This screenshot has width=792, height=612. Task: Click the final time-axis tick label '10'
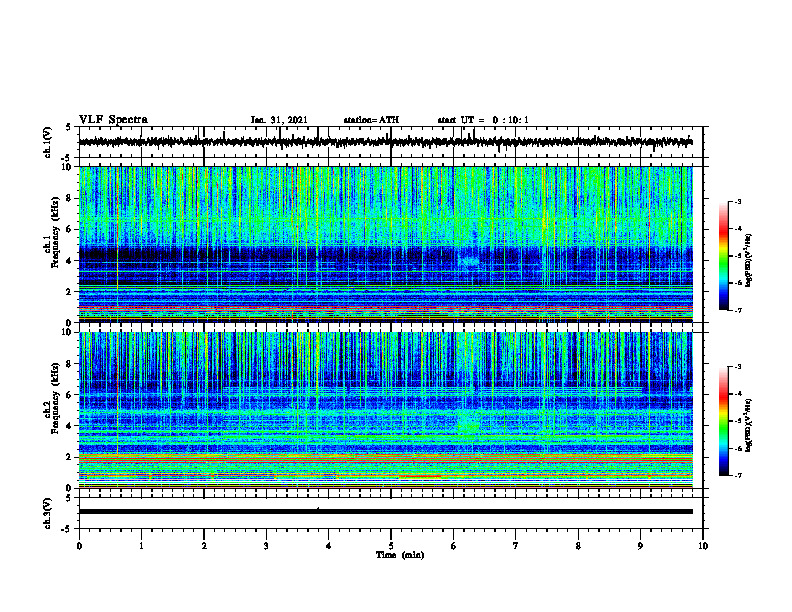coord(703,546)
